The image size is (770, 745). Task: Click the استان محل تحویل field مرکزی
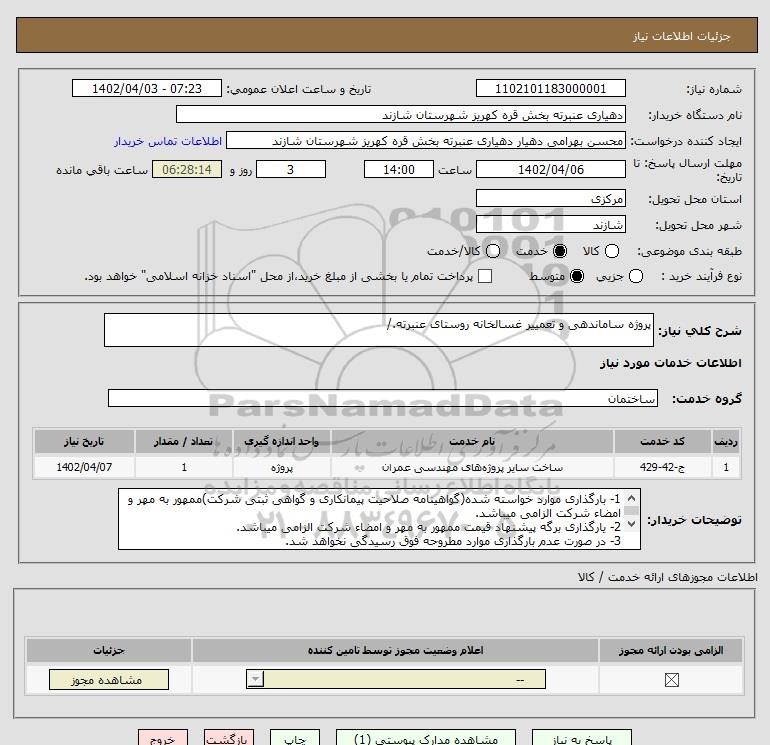pyautogui.click(x=550, y=198)
